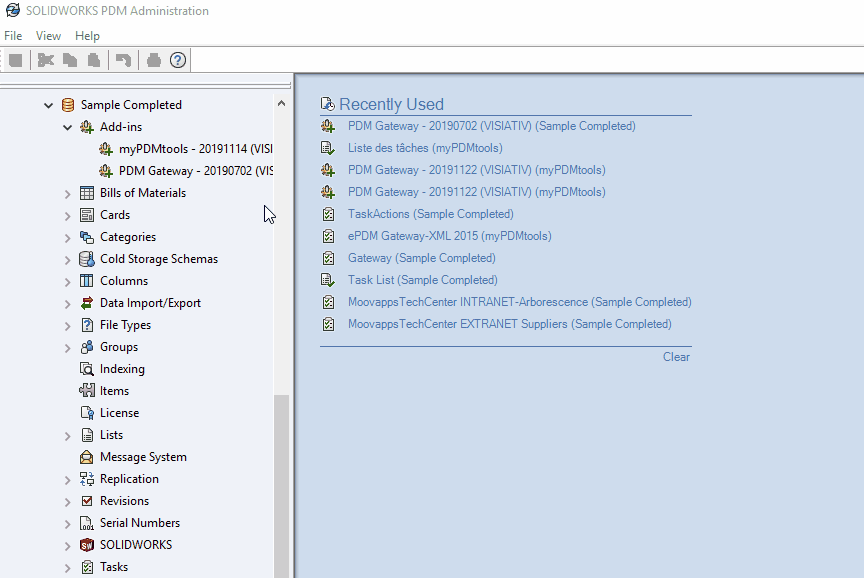Clear the Recently Used list
Image resolution: width=864 pixels, height=578 pixels.
[x=676, y=357]
